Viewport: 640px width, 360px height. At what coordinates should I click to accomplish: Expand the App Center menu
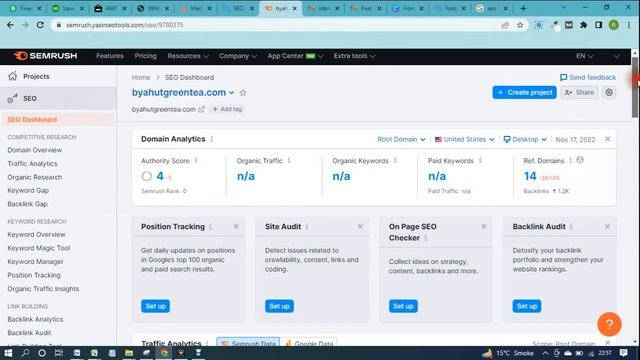295,56
